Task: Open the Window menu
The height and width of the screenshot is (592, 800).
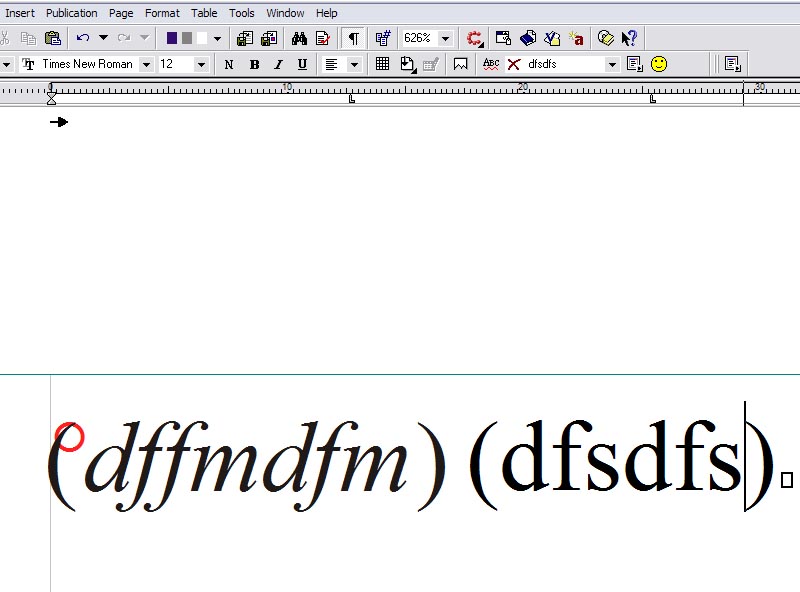Action: (285, 13)
